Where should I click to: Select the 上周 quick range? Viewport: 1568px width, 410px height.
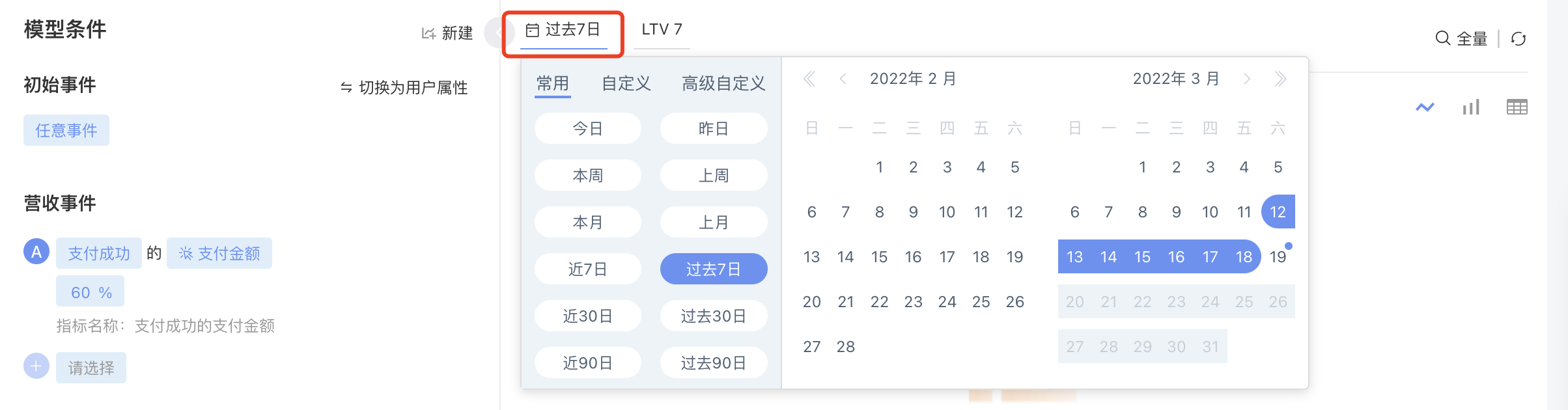pyautogui.click(x=713, y=175)
